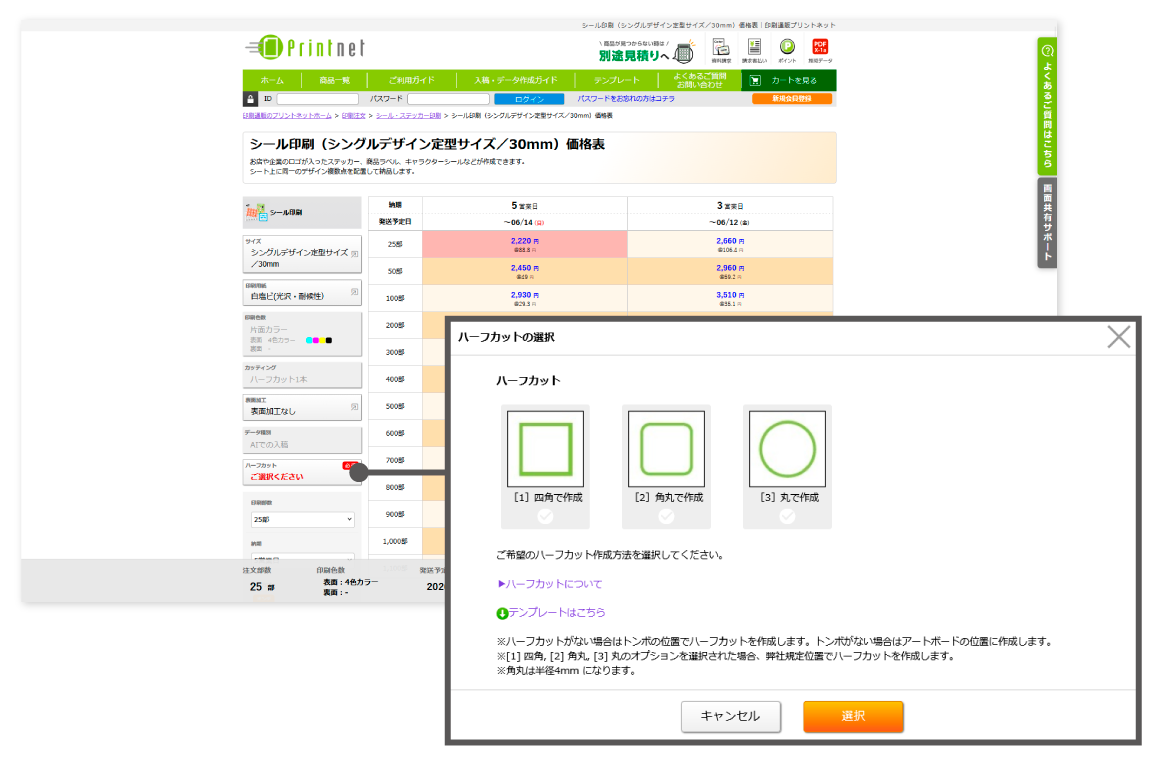Open the 別途見積り calculator banner

(647, 52)
